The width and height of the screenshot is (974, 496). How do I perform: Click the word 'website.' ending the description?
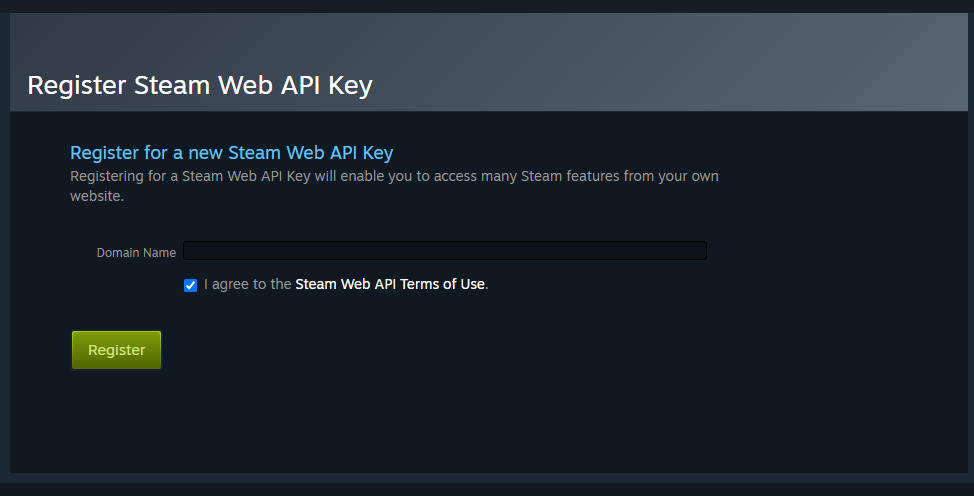(97, 196)
